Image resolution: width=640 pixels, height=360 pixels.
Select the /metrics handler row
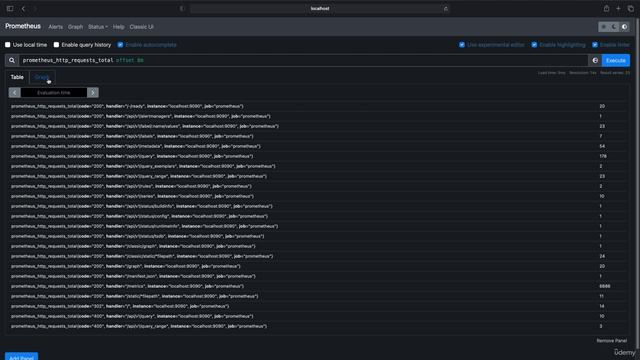[318, 286]
